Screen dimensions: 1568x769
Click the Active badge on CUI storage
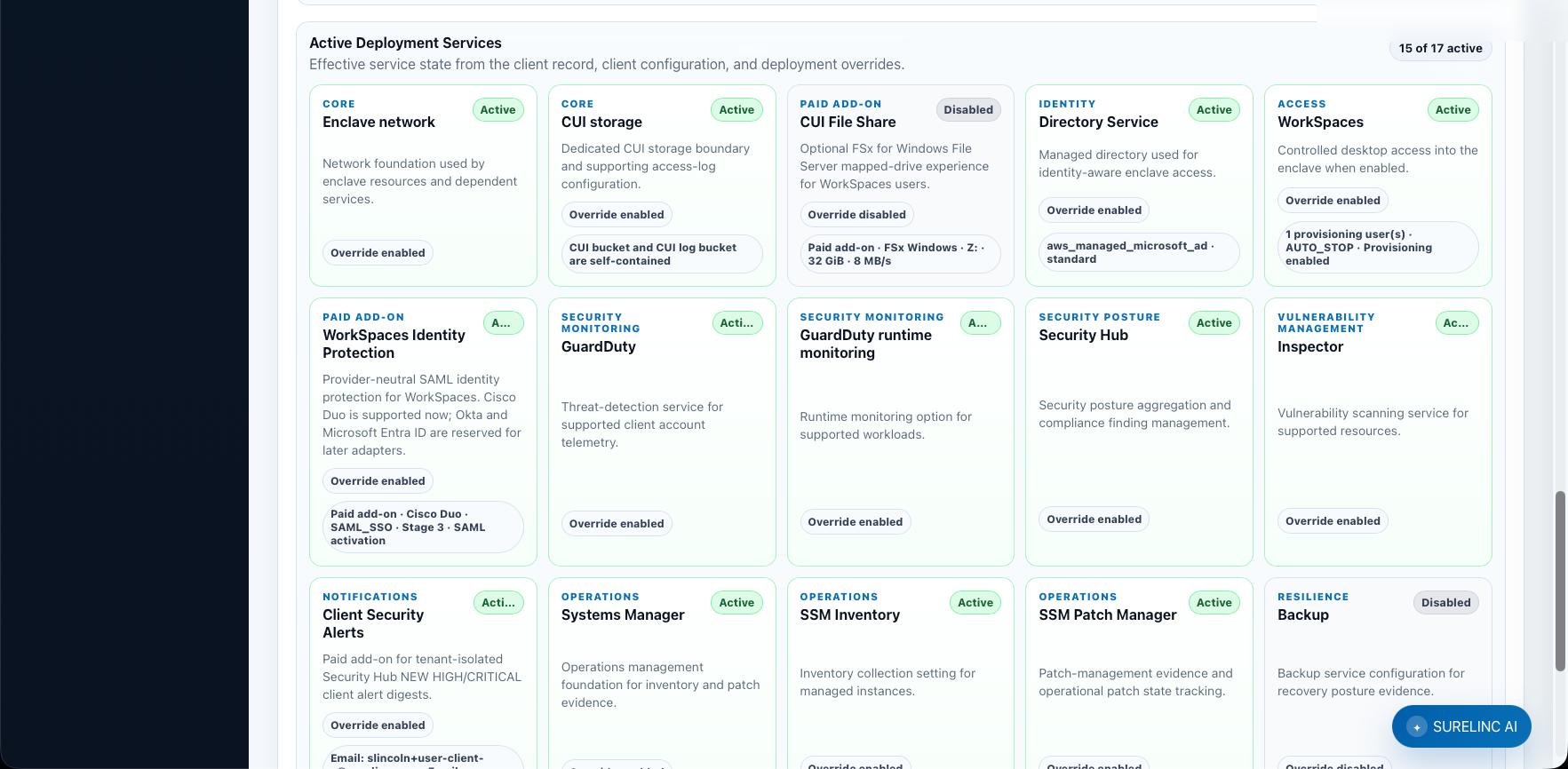(736, 110)
